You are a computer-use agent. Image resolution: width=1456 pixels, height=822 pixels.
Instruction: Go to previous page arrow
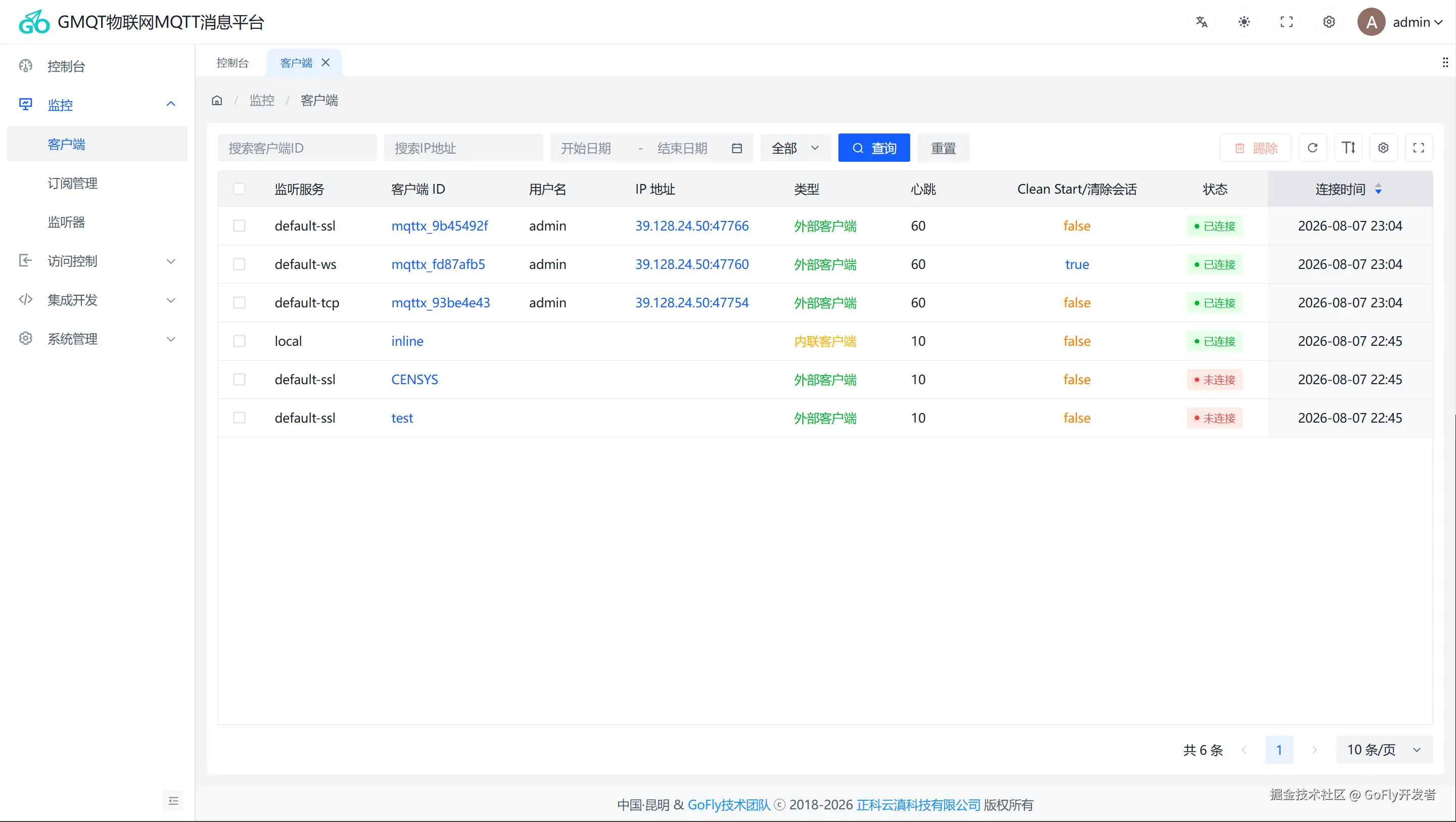coord(1244,750)
